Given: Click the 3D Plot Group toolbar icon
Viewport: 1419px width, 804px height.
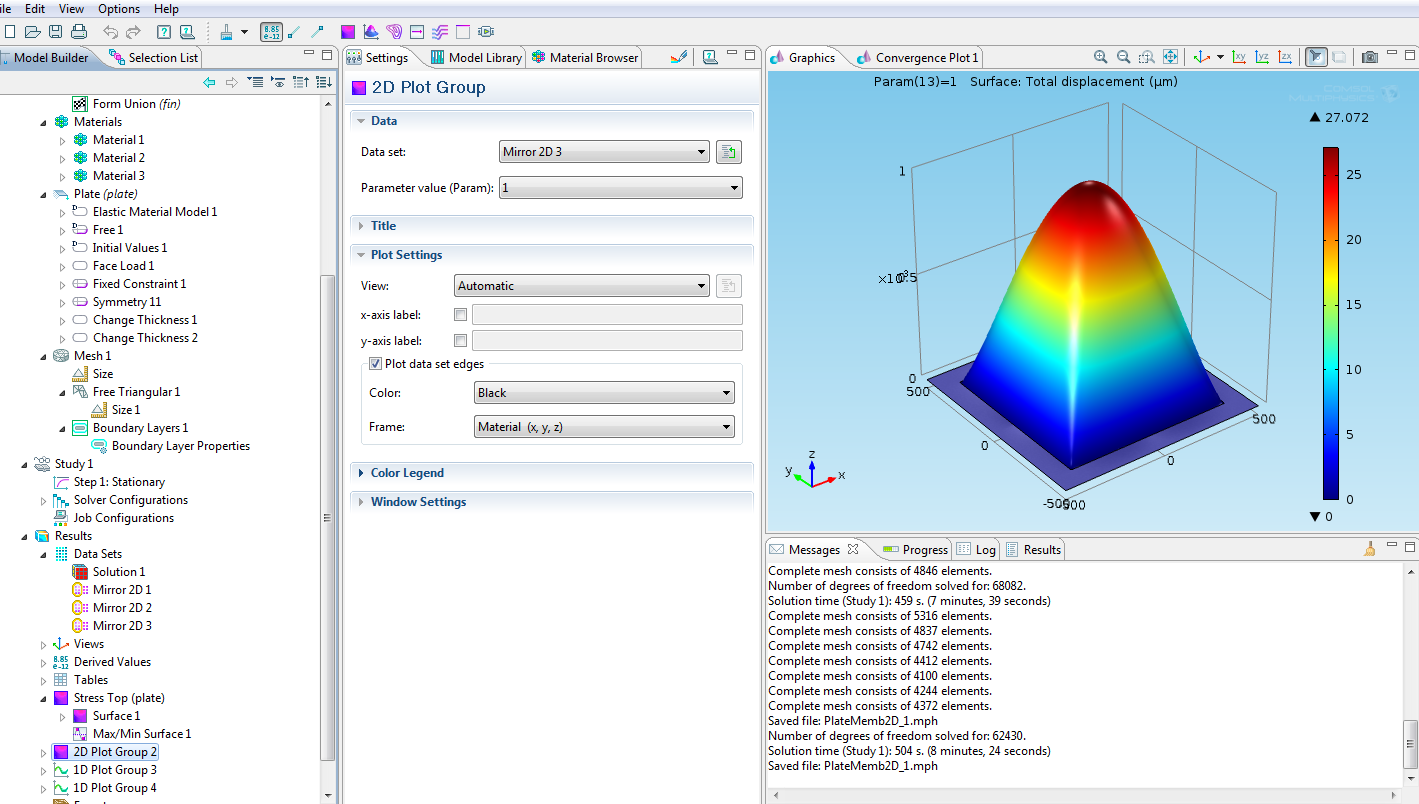Looking at the screenshot, I should pos(370,32).
